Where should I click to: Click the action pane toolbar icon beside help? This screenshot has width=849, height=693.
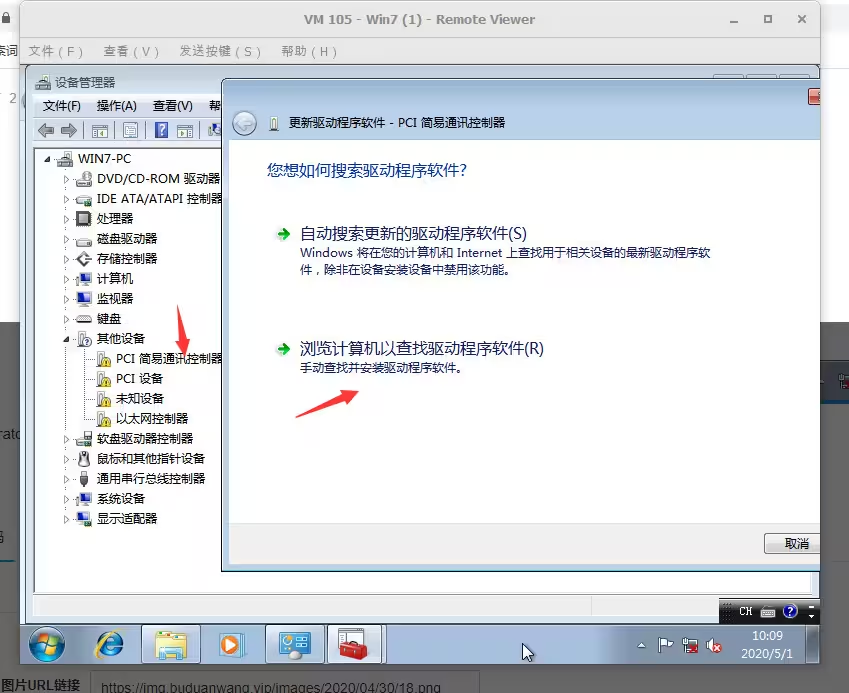click(x=185, y=130)
